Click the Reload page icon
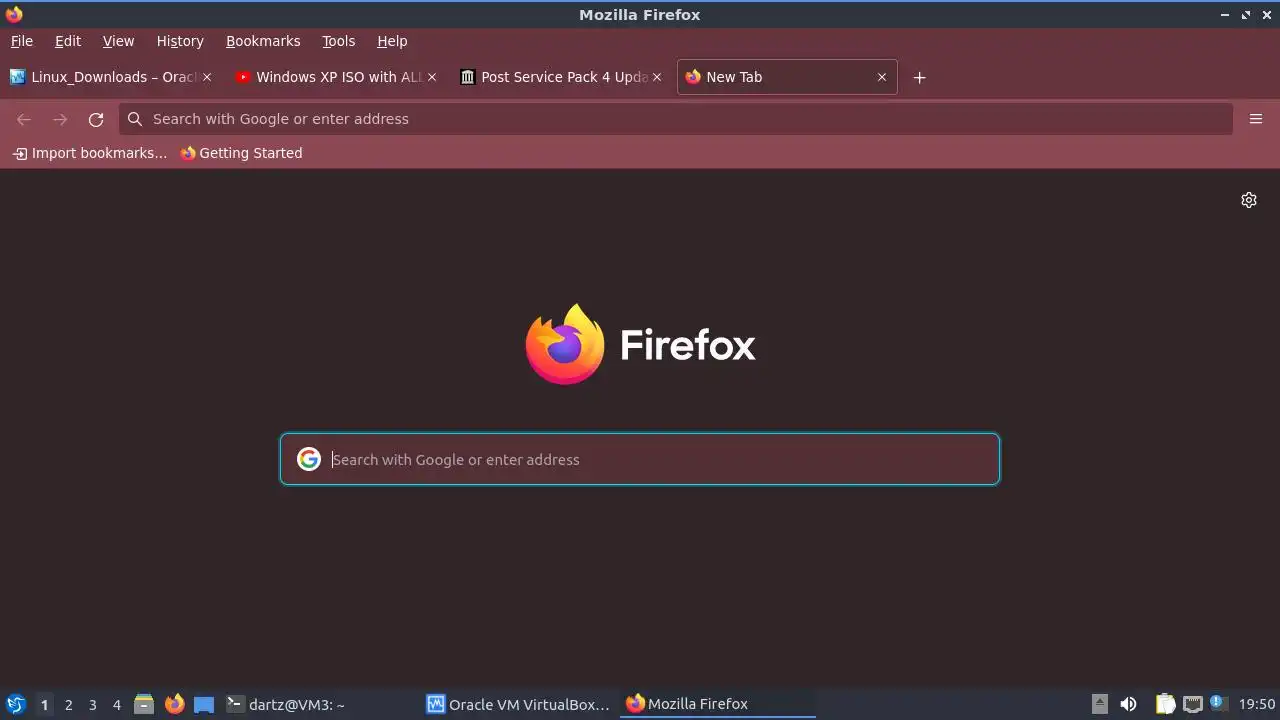The width and height of the screenshot is (1280, 720). [x=96, y=119]
